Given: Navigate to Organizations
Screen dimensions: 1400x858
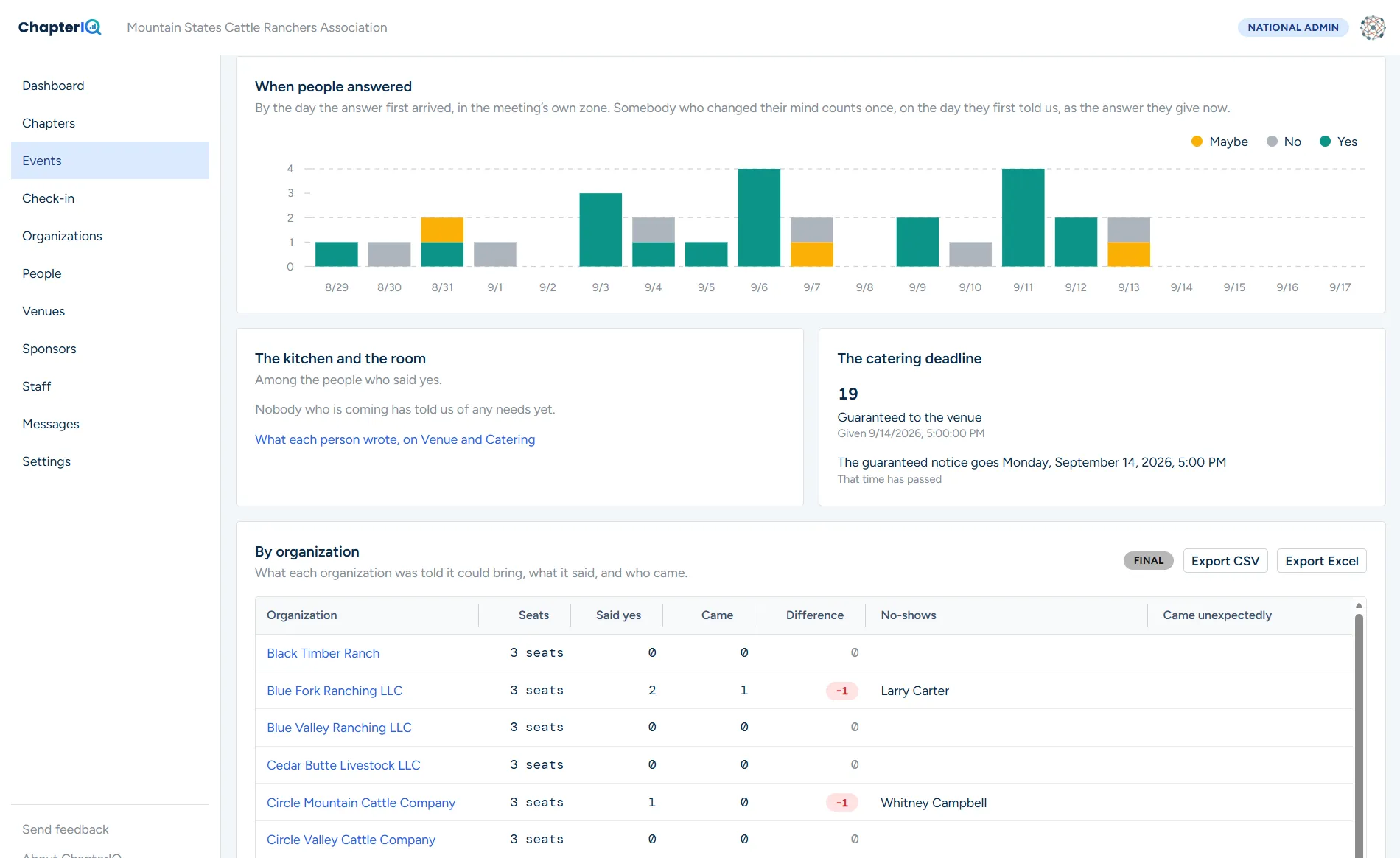Looking at the screenshot, I should point(110,236).
